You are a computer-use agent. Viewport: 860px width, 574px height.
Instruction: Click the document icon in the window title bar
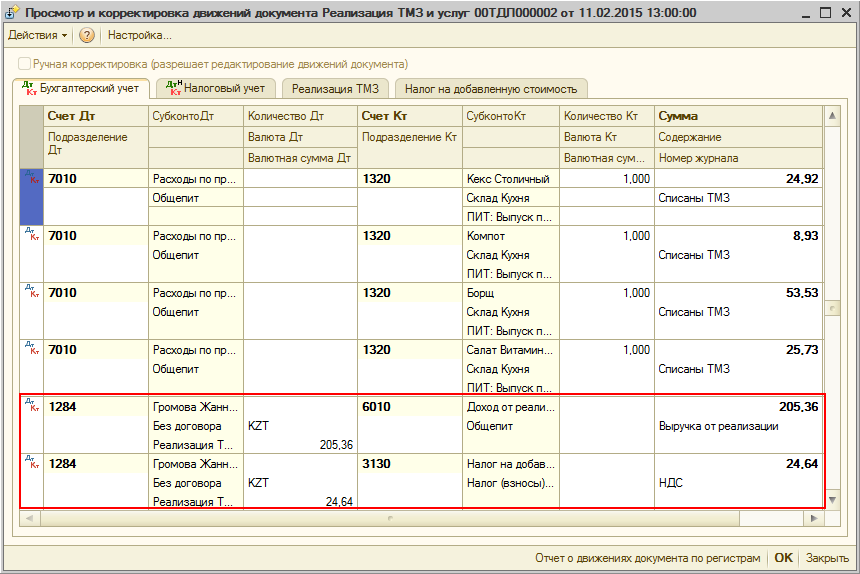point(12,12)
